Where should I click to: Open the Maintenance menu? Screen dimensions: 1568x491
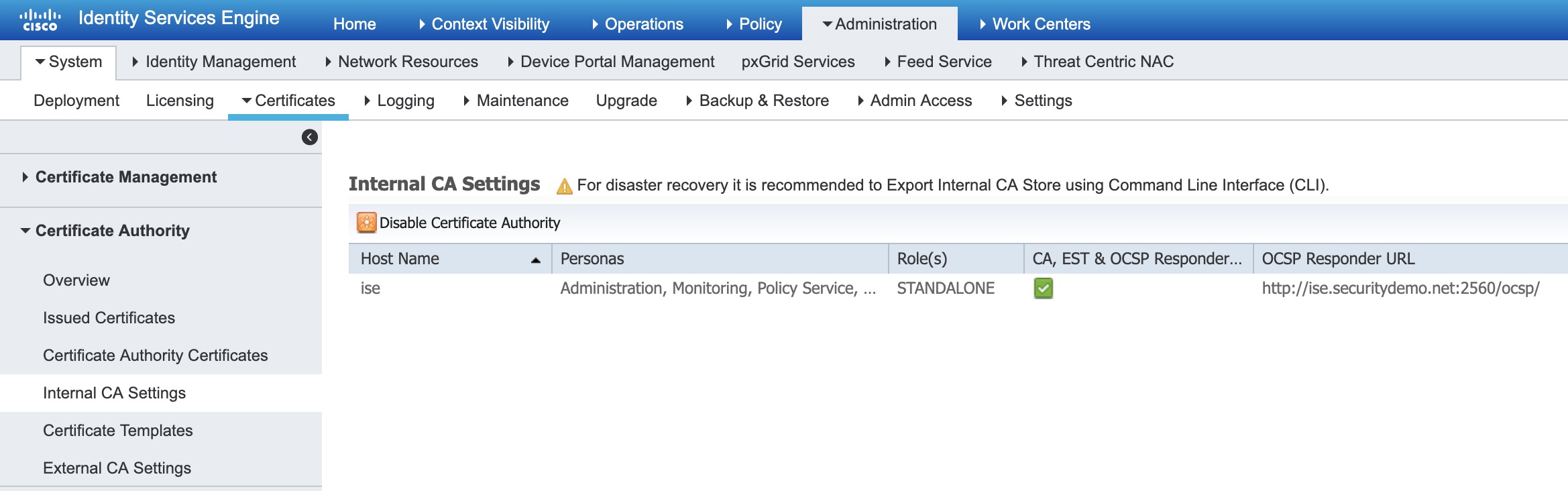point(516,101)
